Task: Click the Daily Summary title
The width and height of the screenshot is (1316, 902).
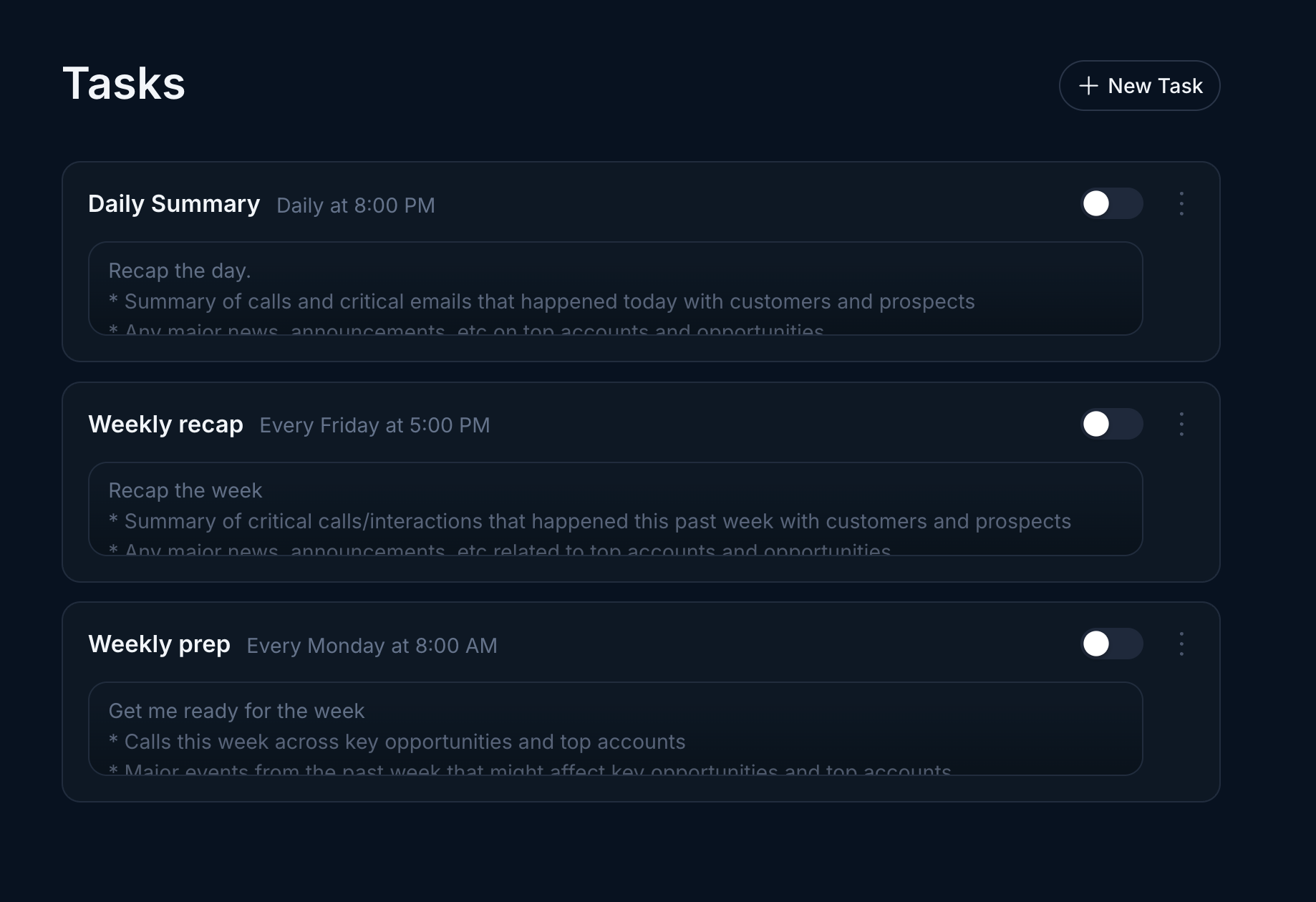Action: coord(173,204)
